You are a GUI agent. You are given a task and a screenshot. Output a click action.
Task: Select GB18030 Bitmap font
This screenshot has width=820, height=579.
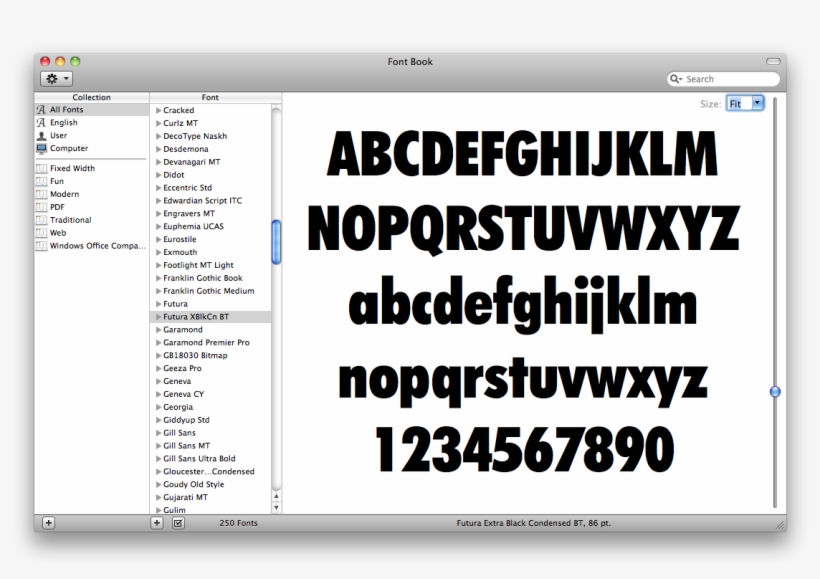[x=195, y=355]
